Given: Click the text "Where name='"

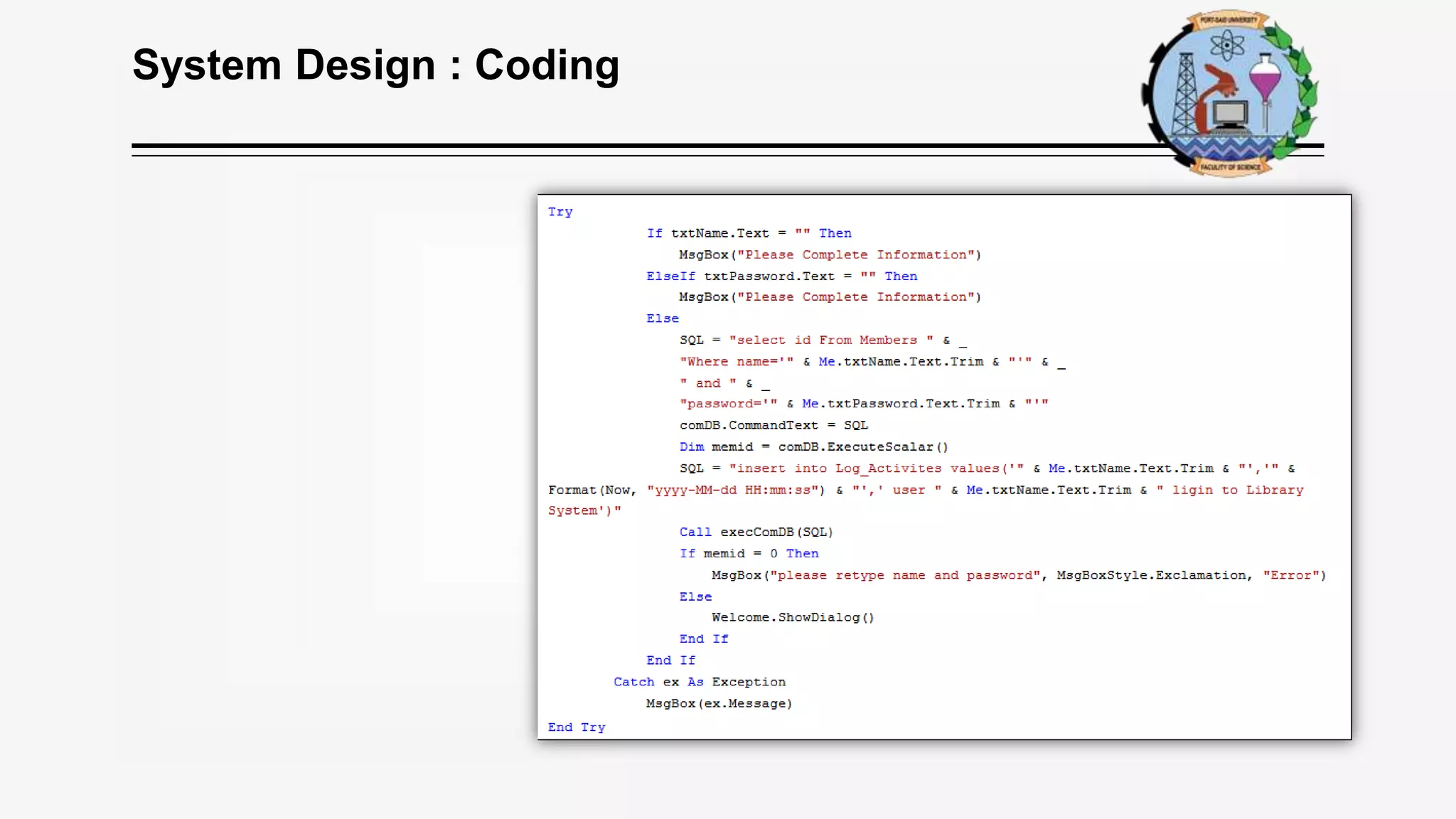Looking at the screenshot, I should click(737, 361).
